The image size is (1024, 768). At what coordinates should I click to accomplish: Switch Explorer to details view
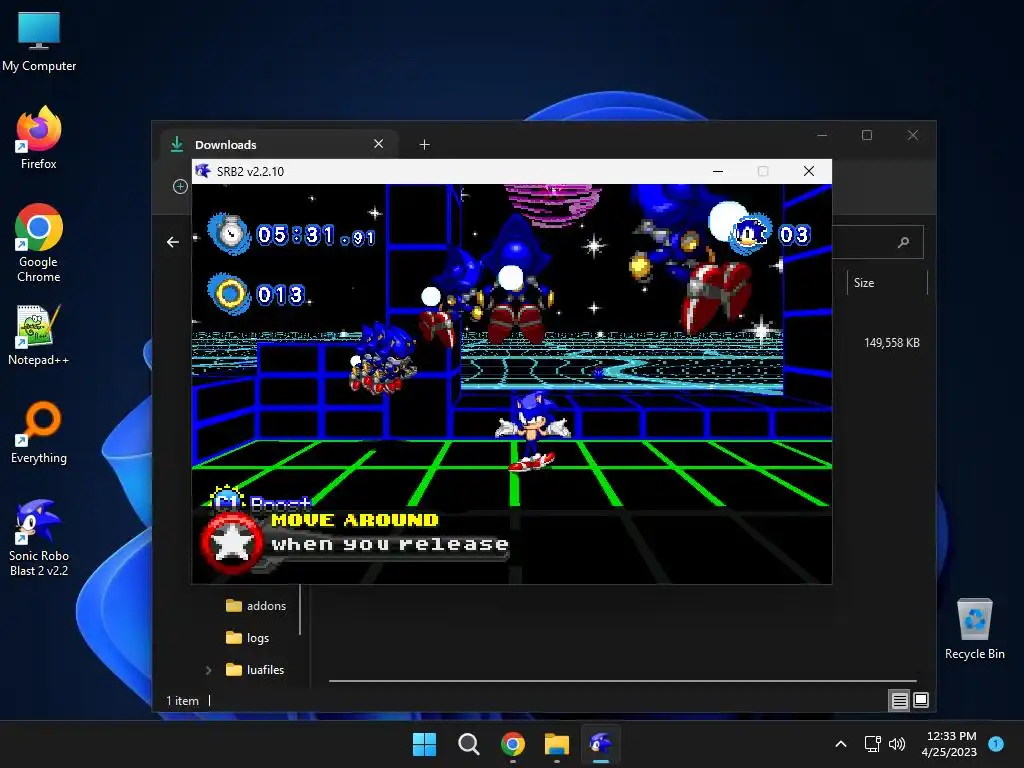click(x=899, y=701)
